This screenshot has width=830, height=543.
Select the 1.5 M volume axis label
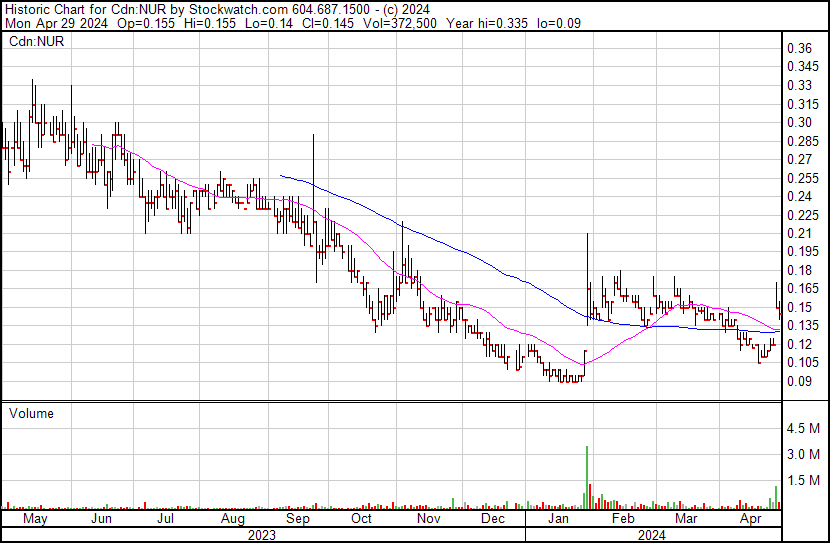pos(803,481)
